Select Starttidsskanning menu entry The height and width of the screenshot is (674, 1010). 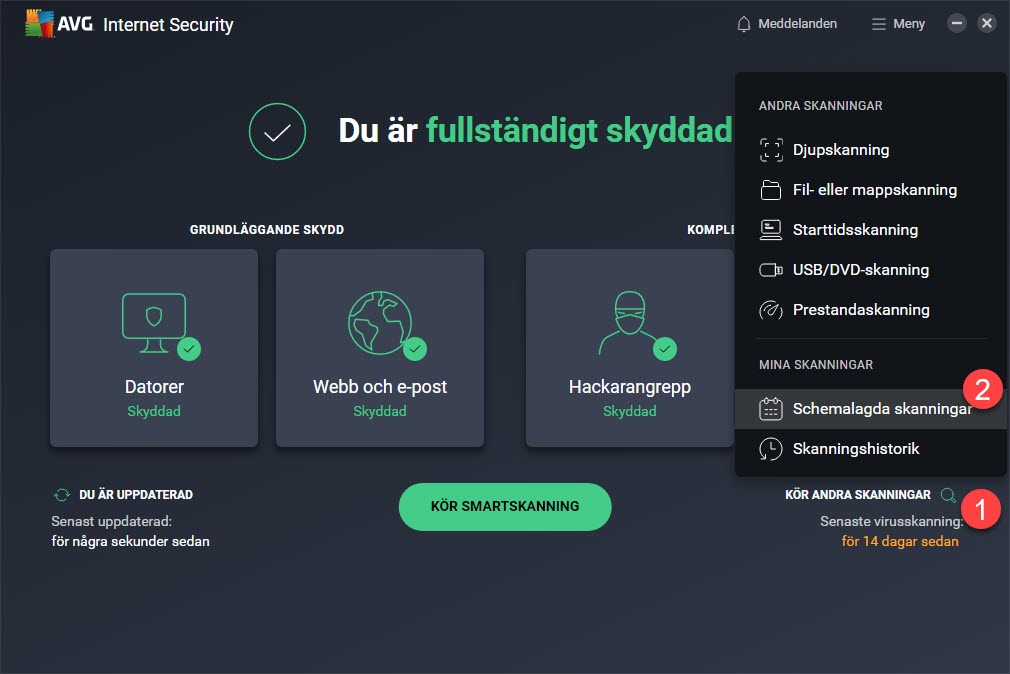click(x=871, y=230)
